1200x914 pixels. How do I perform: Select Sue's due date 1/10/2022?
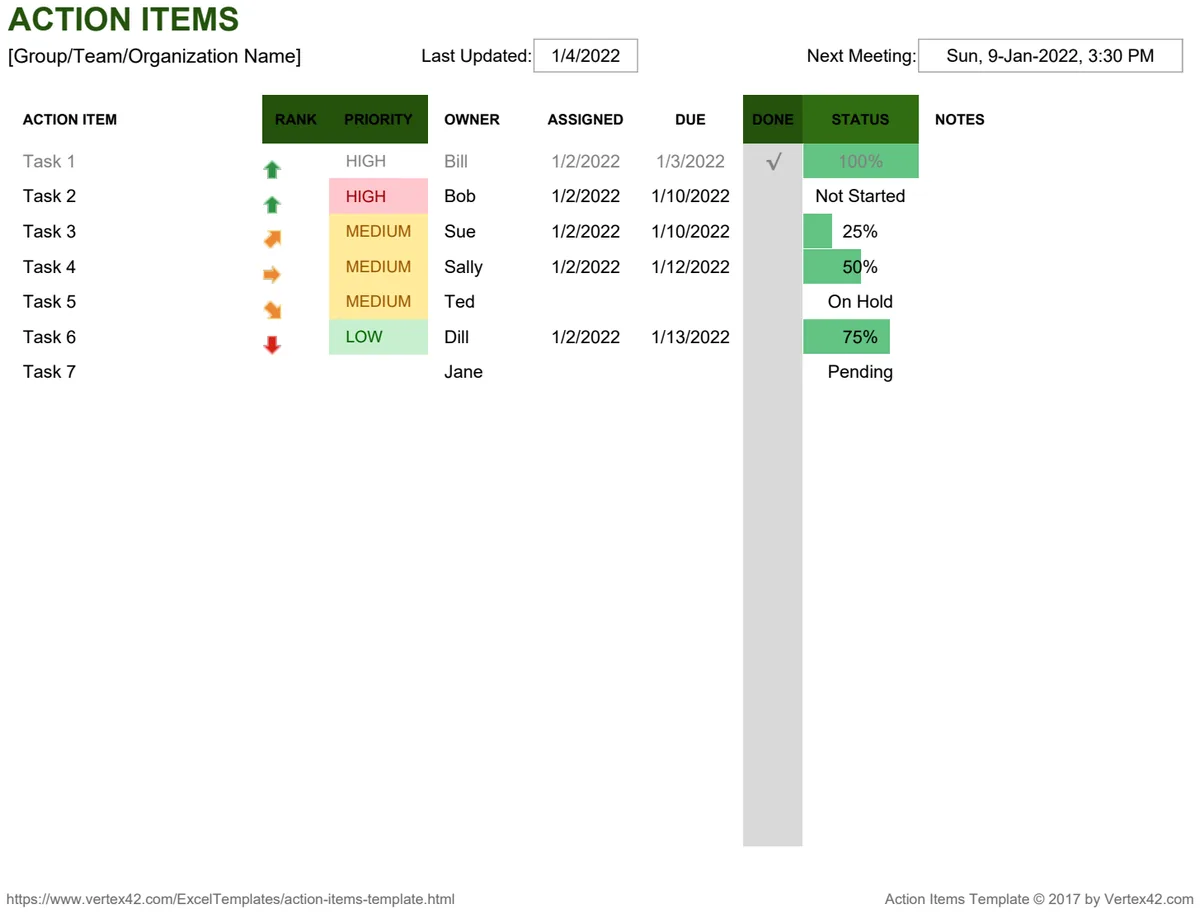coord(690,231)
